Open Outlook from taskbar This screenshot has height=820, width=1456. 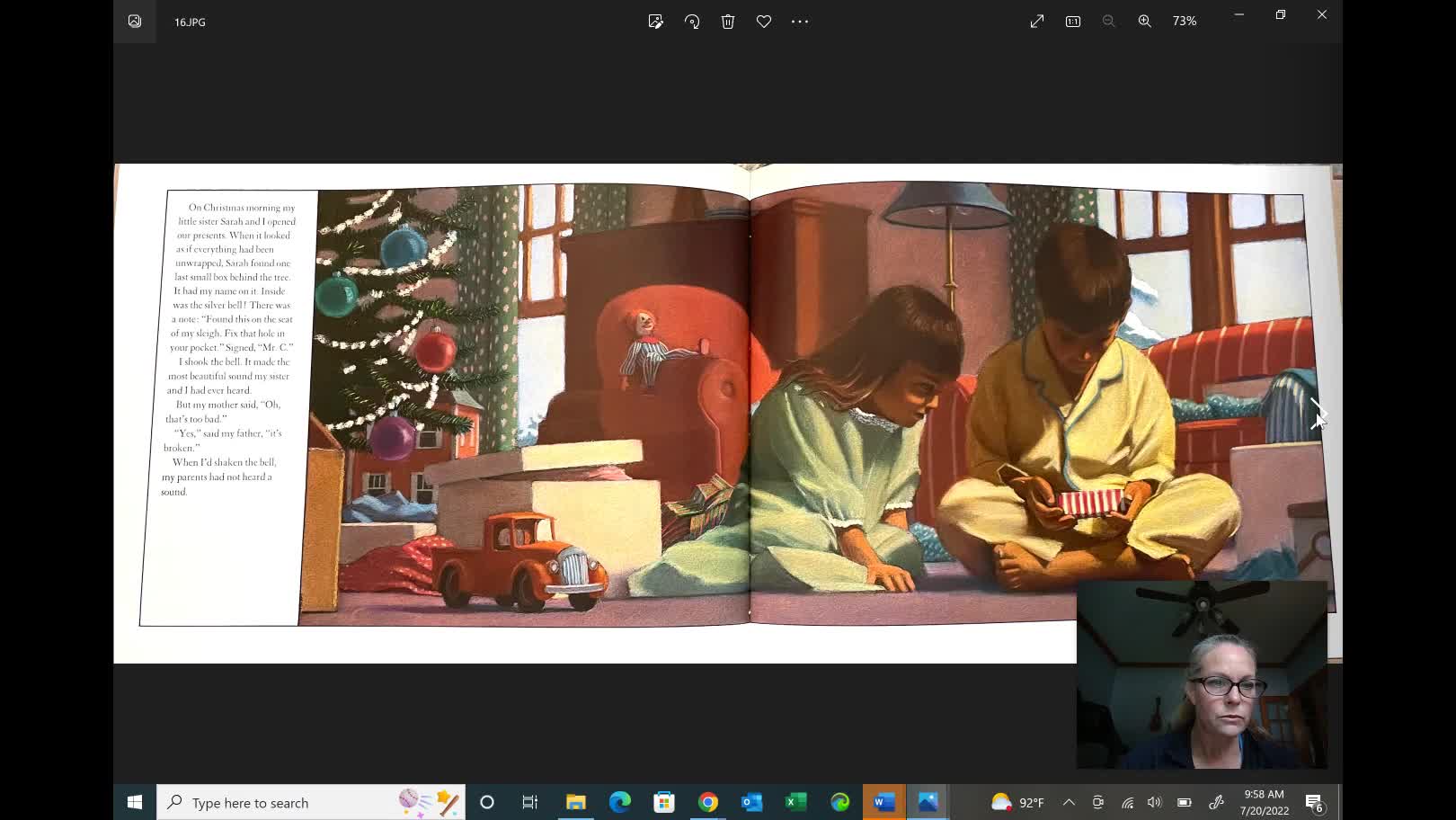(752, 802)
